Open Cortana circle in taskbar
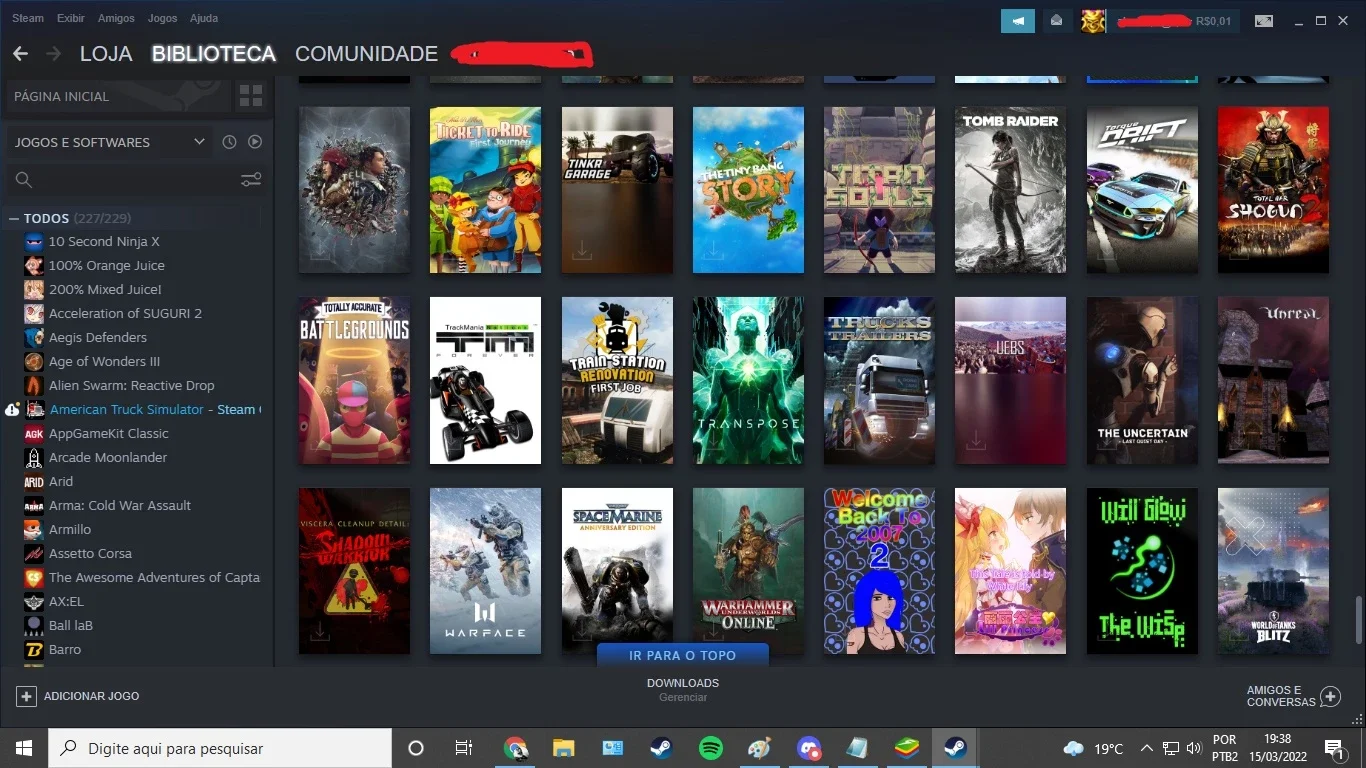The height and width of the screenshot is (768, 1366). point(416,748)
